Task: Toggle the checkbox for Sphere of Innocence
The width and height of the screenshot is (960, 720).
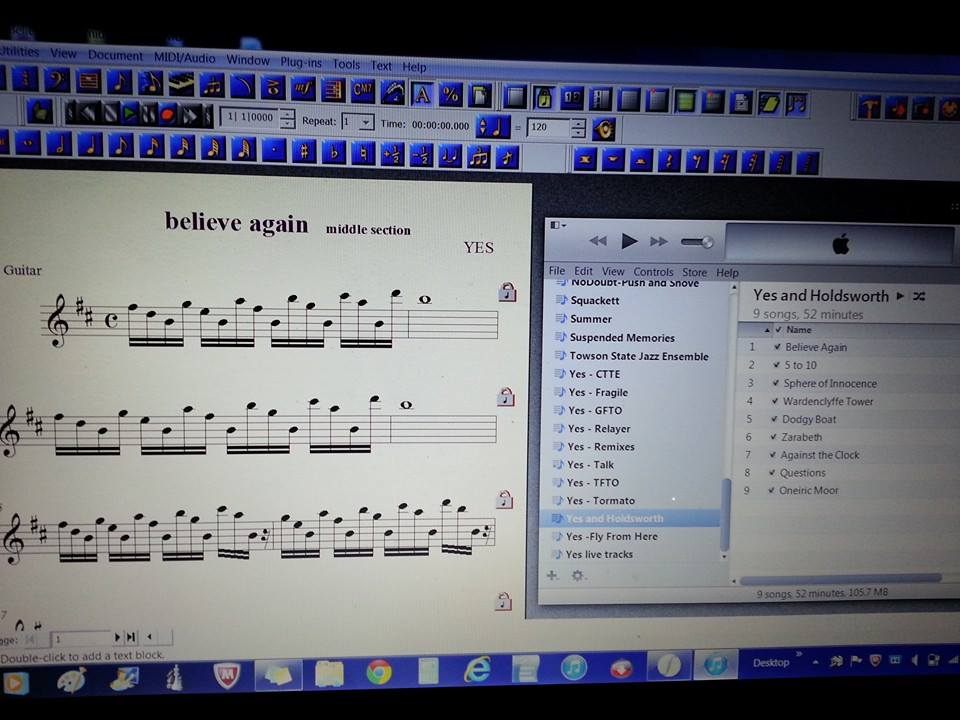Action: (776, 383)
